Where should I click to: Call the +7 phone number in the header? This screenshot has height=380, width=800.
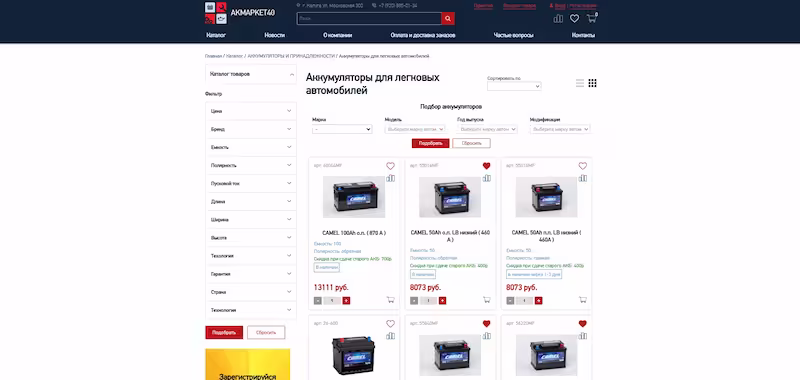tap(397, 5)
